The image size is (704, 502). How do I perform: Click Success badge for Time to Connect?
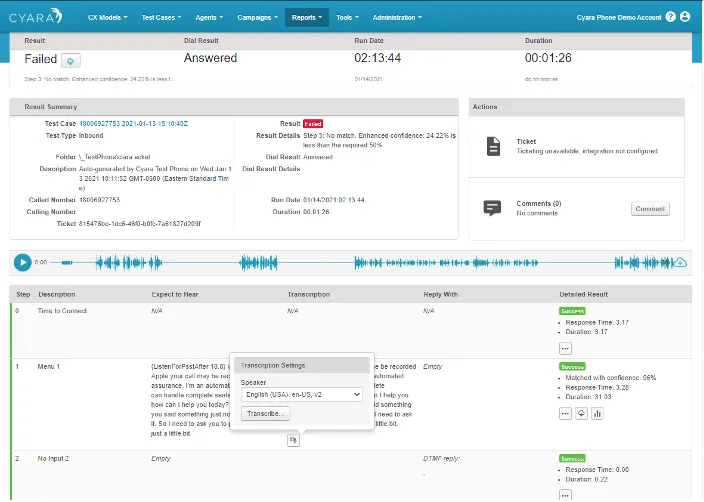pyautogui.click(x=572, y=311)
